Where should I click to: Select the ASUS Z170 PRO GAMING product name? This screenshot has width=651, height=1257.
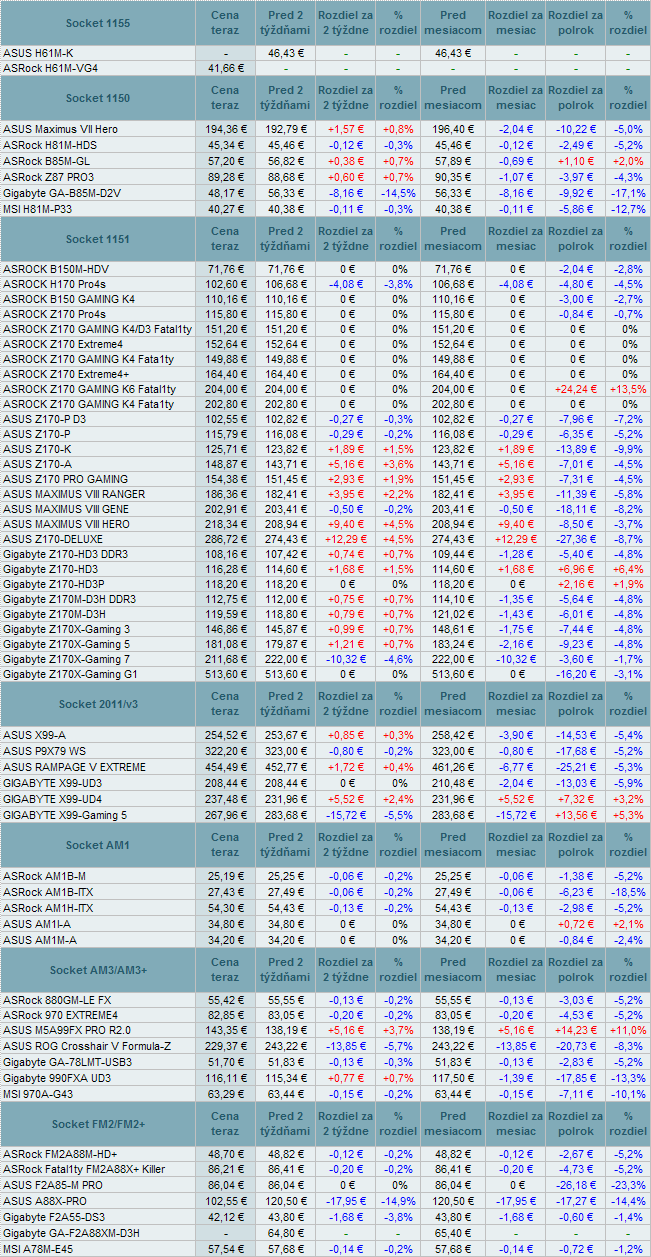click(65, 479)
